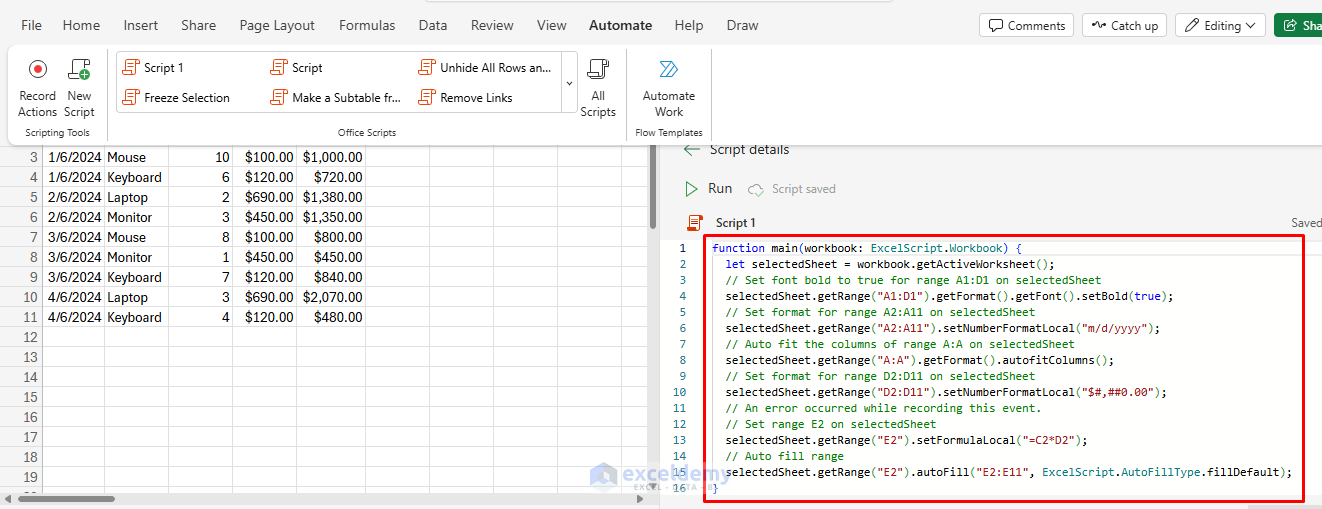Switch to the Page Layout tab
This screenshot has height=509, width=1322.
[x=277, y=25]
